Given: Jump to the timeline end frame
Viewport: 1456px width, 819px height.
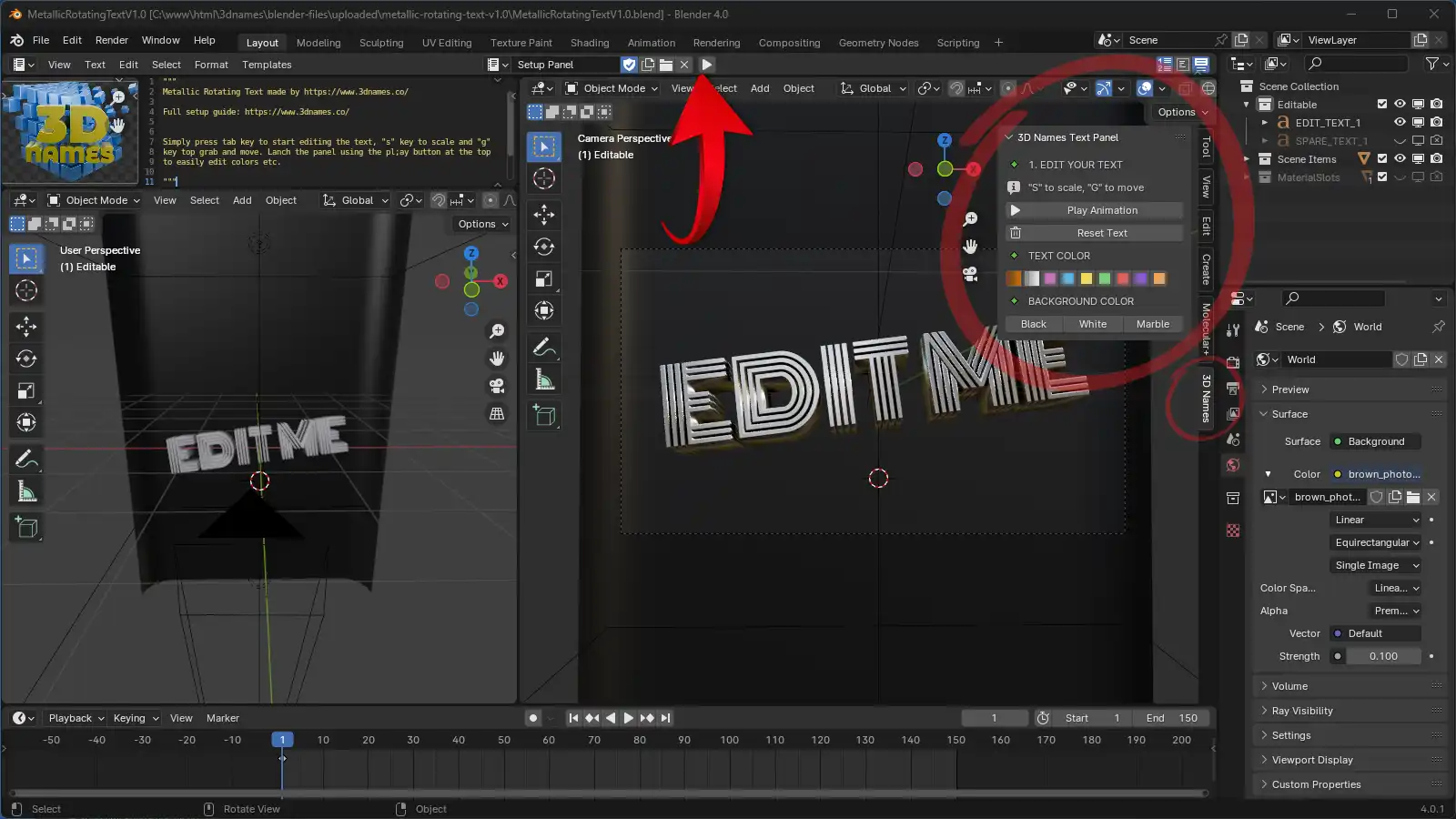Looking at the screenshot, I should [666, 718].
